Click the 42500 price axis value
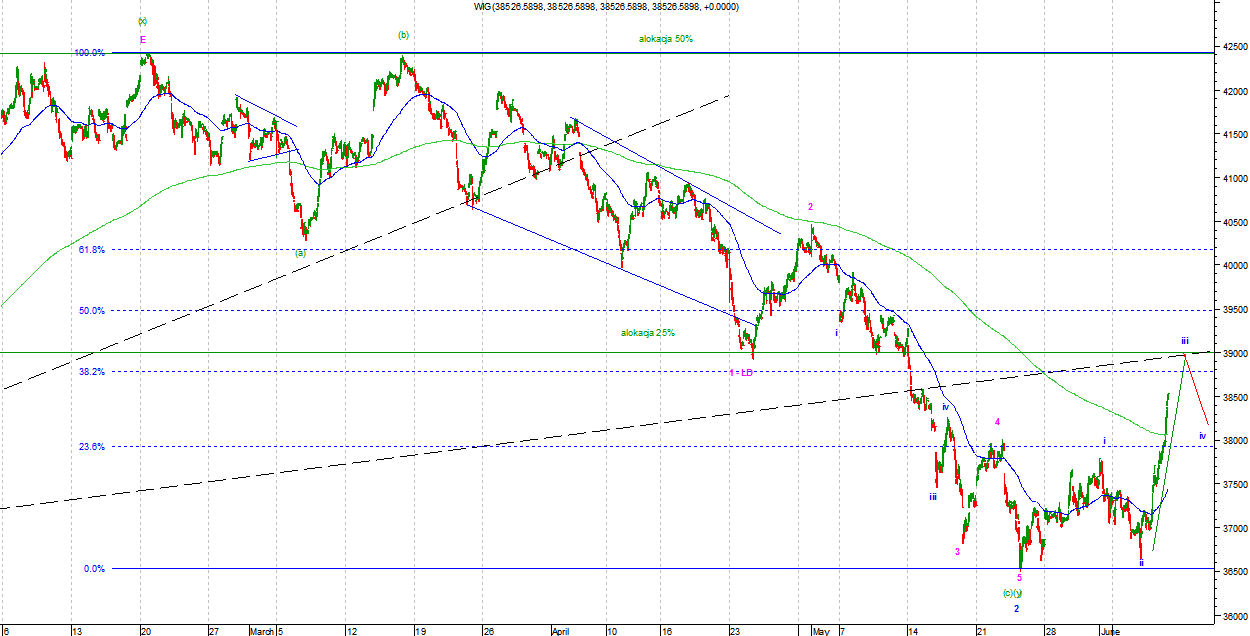The width and height of the screenshot is (1250, 636). 1232,47
